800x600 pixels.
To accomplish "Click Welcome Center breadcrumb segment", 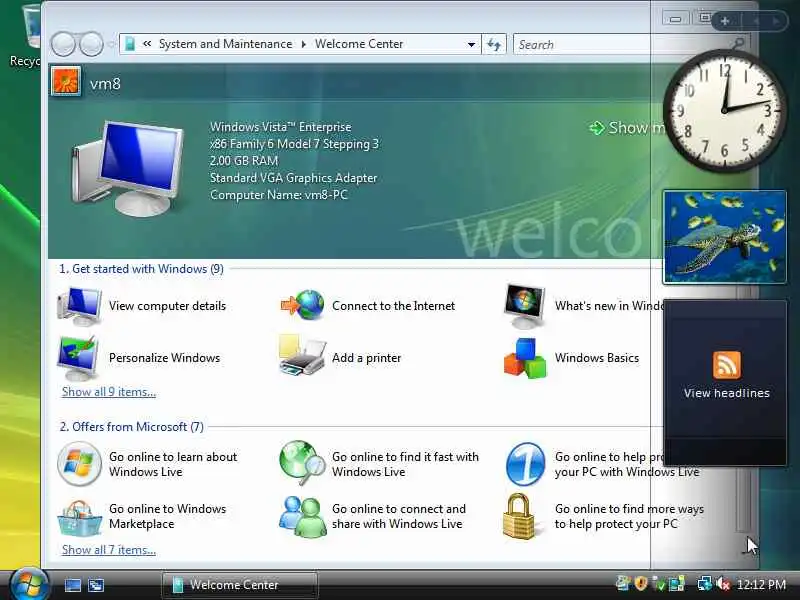I will pyautogui.click(x=359, y=44).
